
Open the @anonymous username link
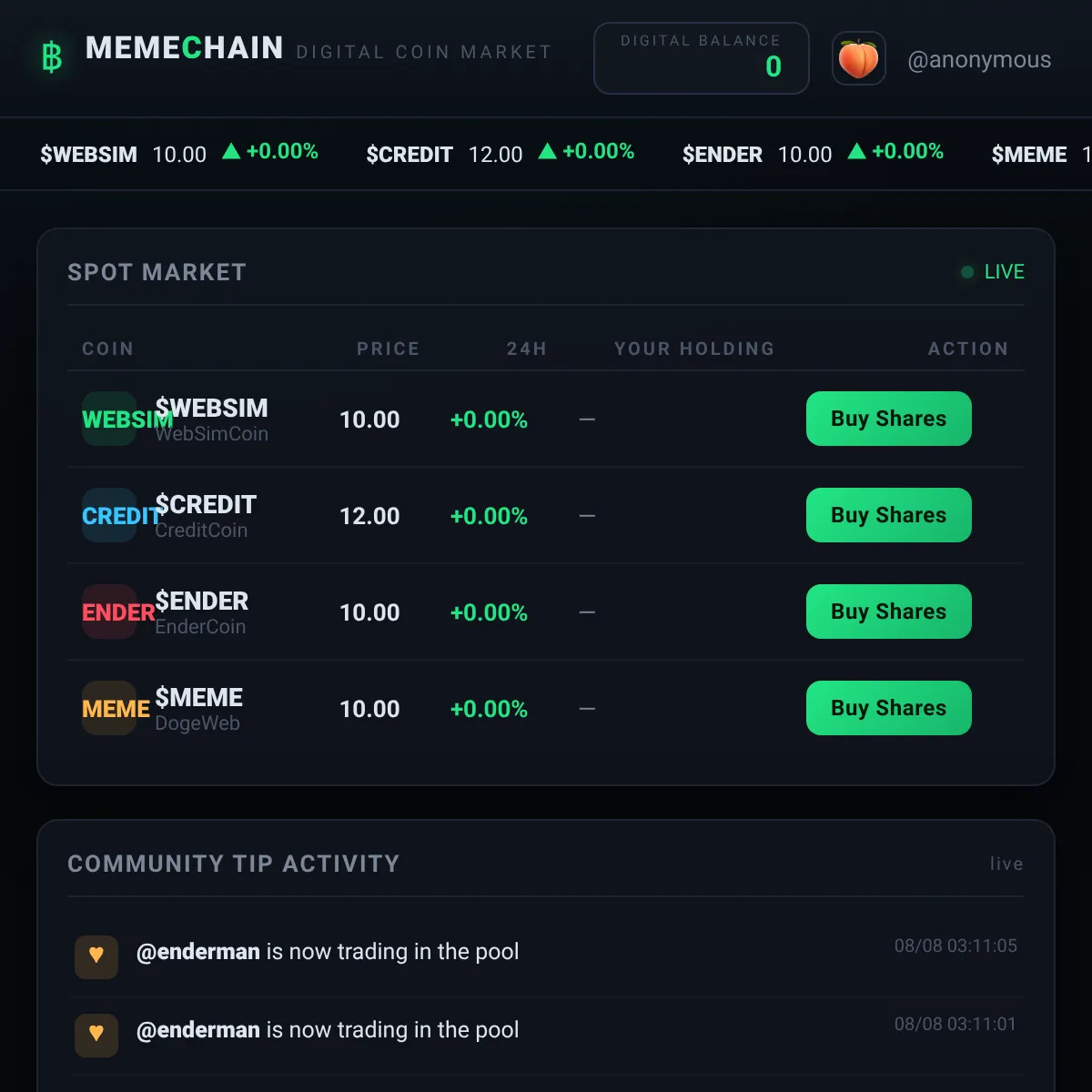979,60
